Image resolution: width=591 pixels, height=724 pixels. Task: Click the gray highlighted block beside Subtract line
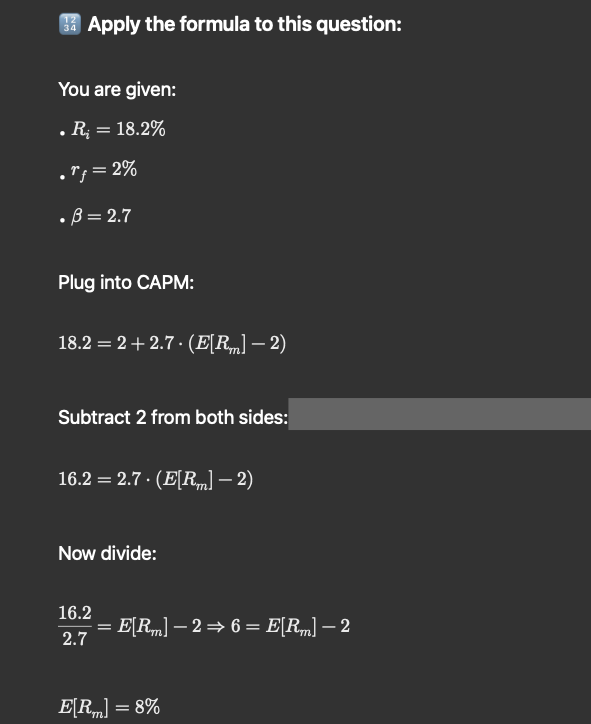[440, 414]
